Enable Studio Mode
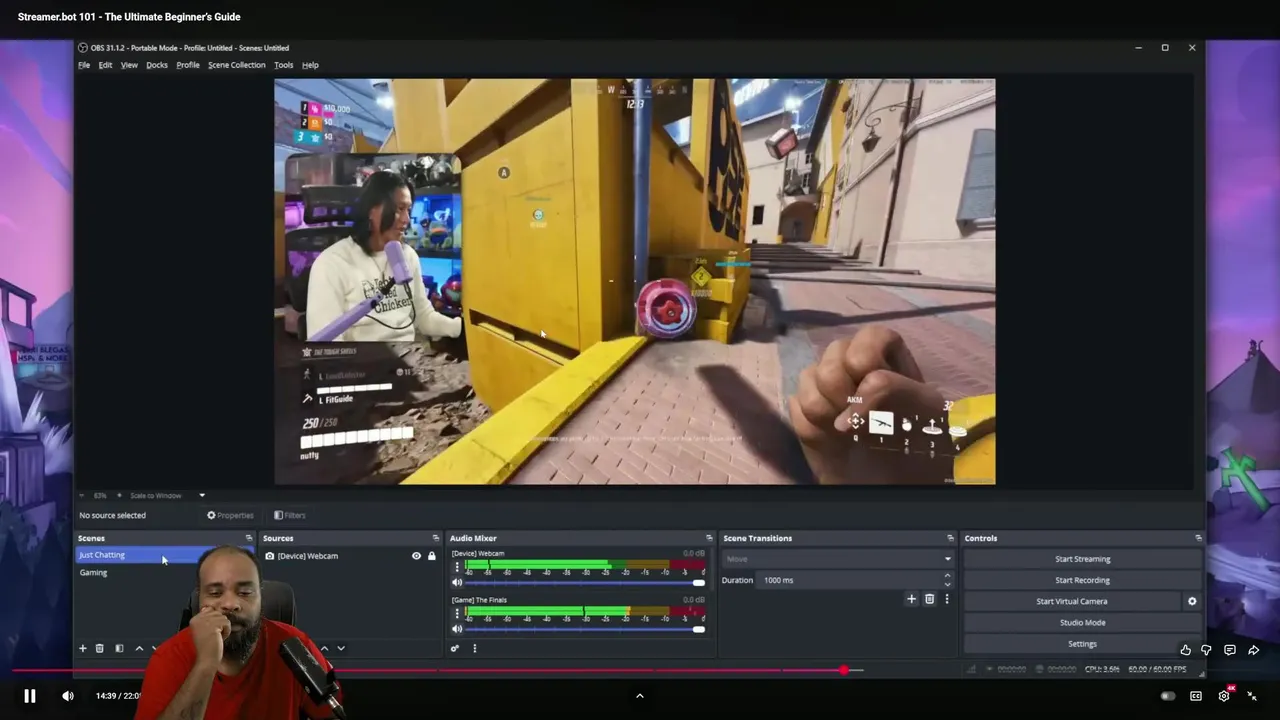 [1082, 622]
